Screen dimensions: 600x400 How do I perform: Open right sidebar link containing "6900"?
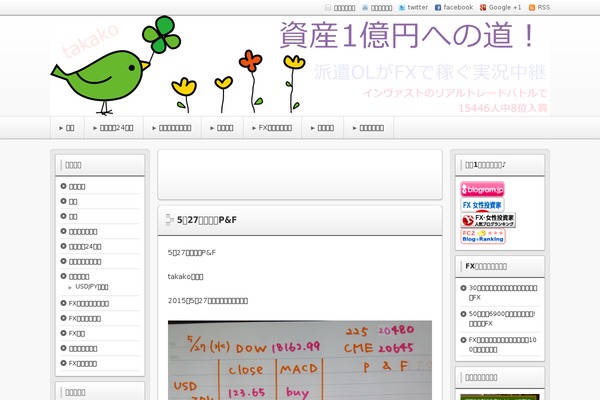[502, 318]
